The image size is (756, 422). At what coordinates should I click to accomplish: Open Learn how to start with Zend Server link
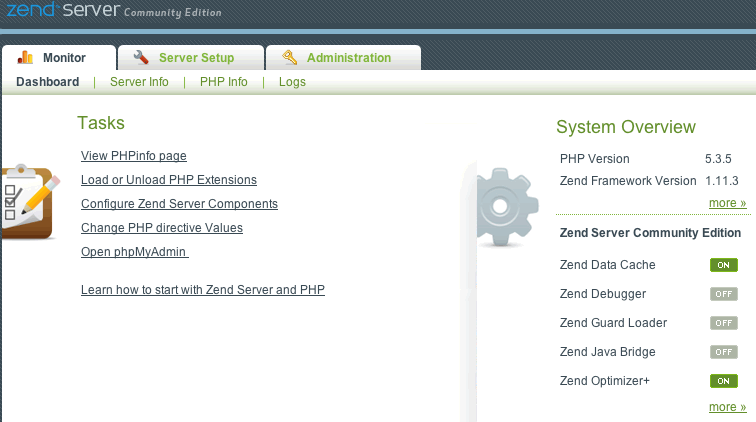[x=202, y=290]
